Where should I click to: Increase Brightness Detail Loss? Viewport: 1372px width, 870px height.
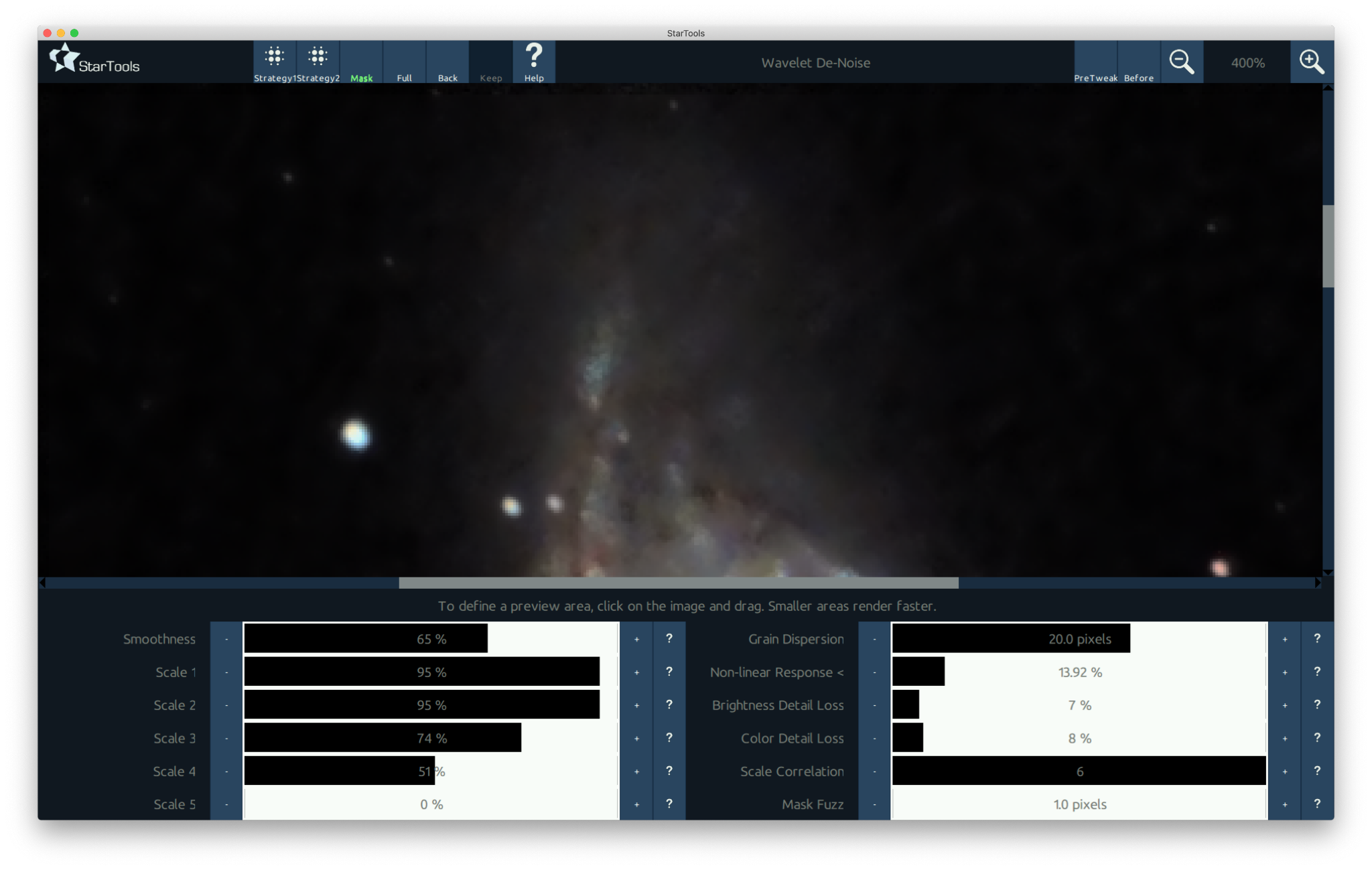(1284, 705)
